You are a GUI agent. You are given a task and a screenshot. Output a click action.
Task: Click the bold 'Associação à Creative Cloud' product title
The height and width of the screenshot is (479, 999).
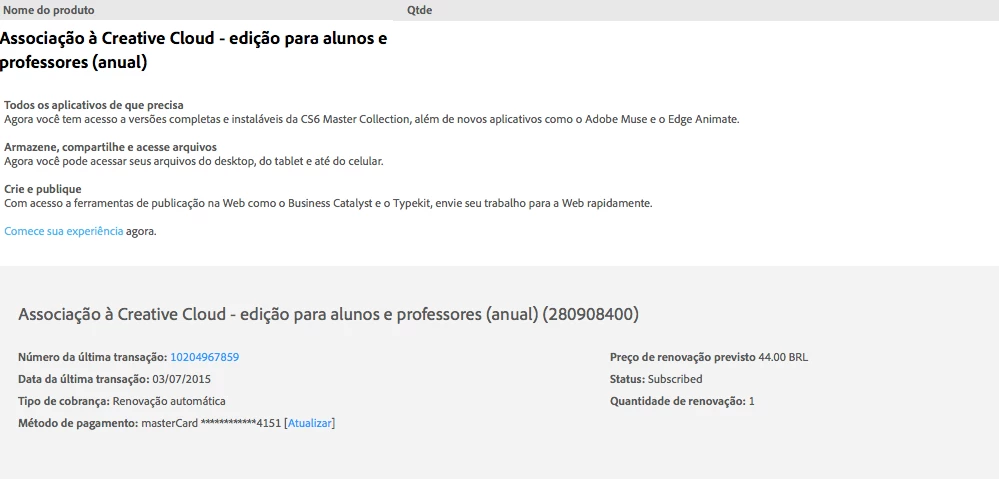(193, 50)
